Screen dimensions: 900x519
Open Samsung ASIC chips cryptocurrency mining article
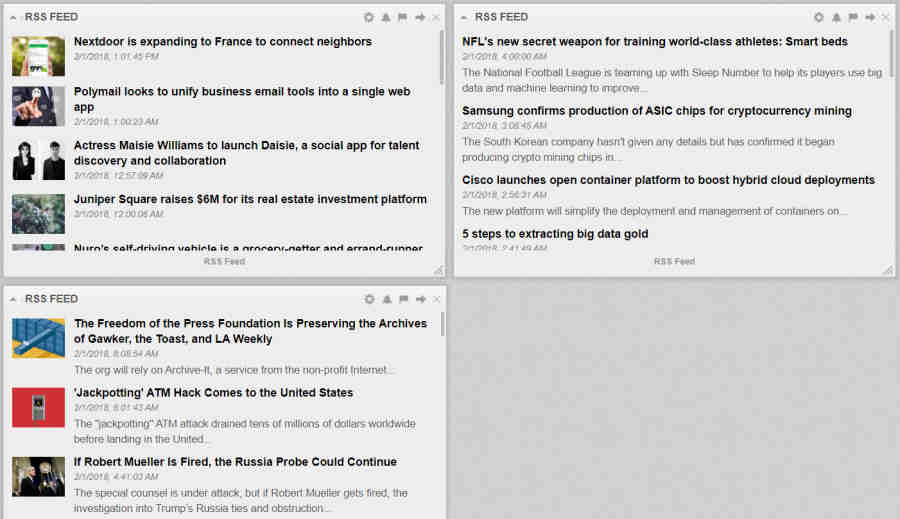tap(656, 111)
